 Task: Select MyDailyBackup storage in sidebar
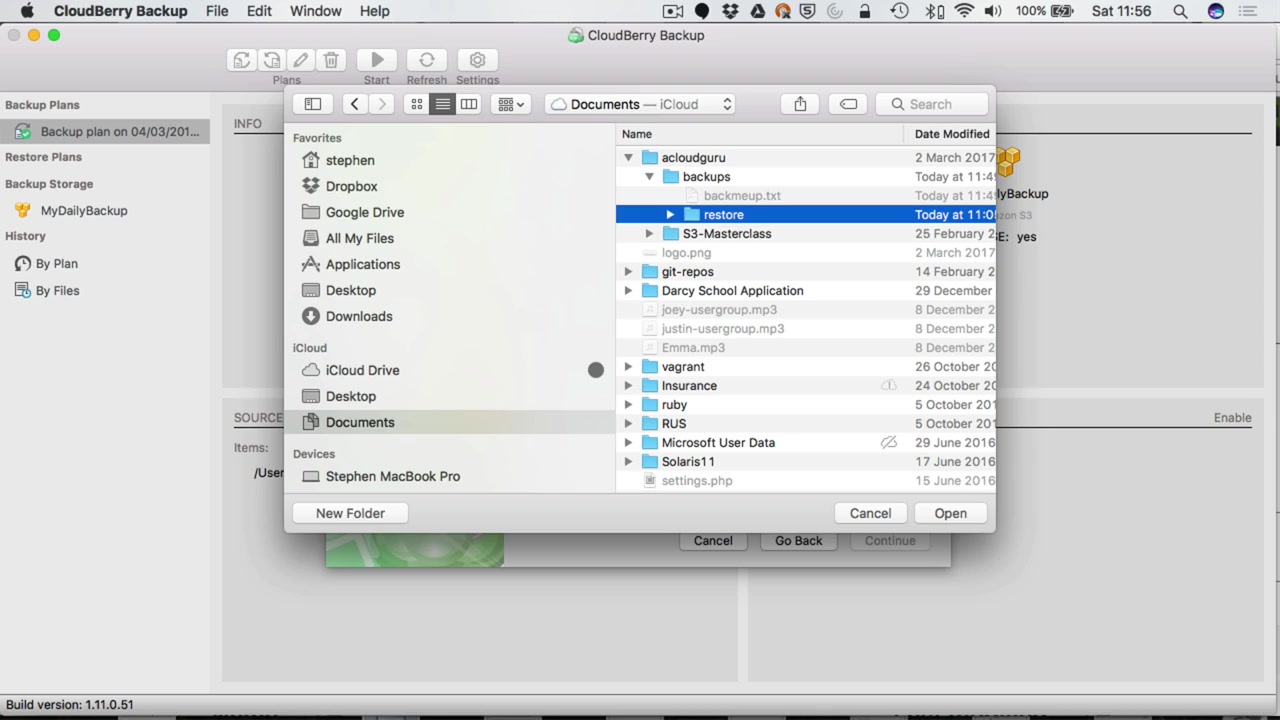pyautogui.click(x=84, y=211)
